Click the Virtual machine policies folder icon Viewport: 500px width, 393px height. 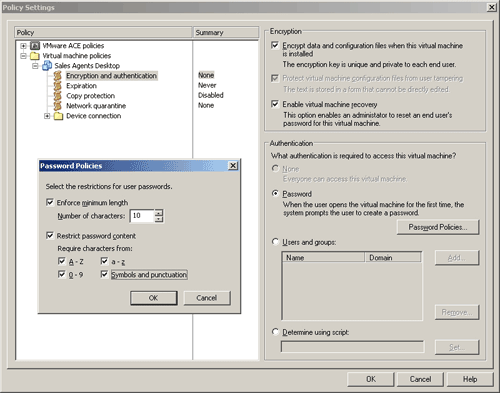(x=35, y=56)
